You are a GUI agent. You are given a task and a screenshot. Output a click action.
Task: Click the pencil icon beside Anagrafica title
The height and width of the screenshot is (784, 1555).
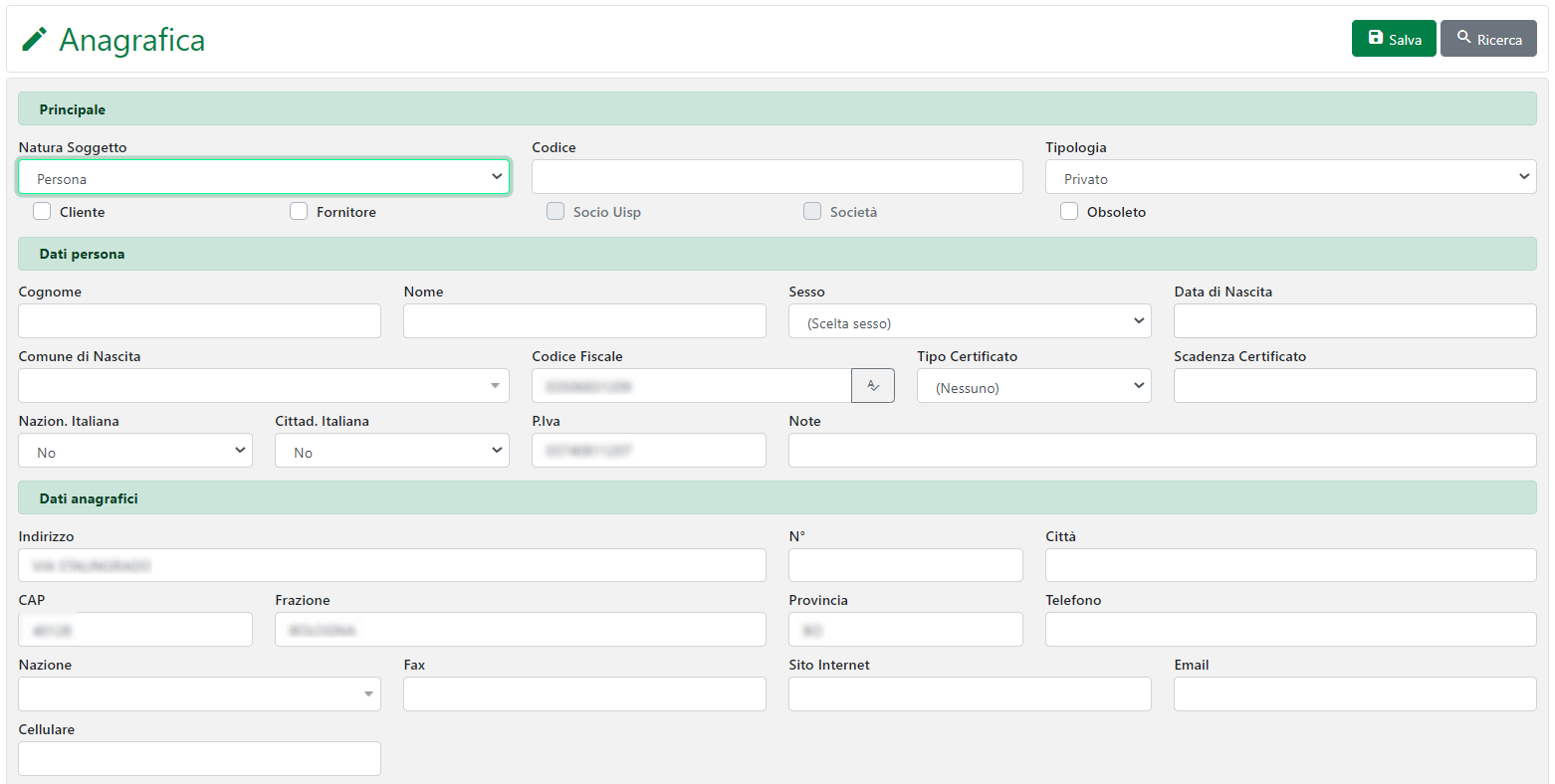point(35,40)
